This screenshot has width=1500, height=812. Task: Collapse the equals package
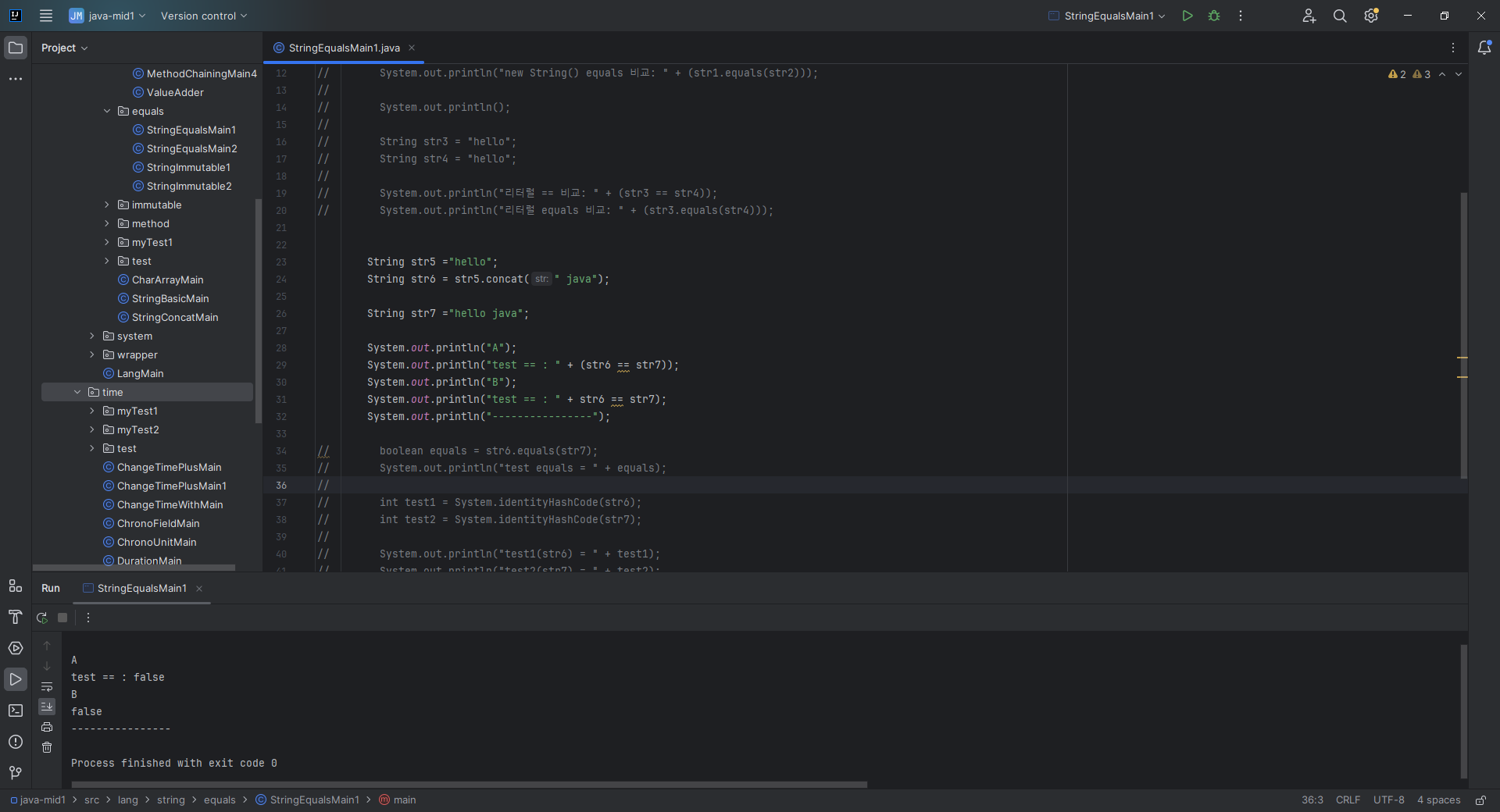[x=107, y=111]
